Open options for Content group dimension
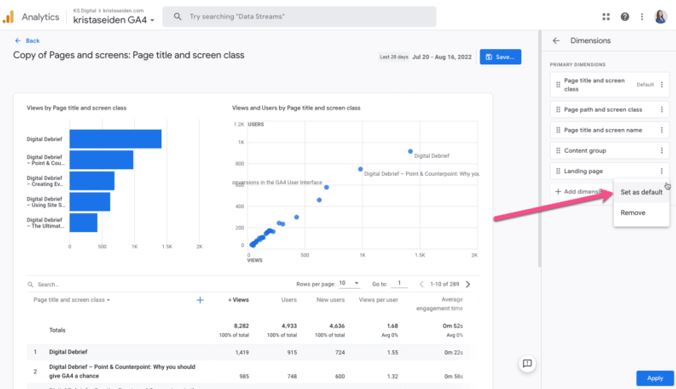The image size is (676, 389). point(661,151)
